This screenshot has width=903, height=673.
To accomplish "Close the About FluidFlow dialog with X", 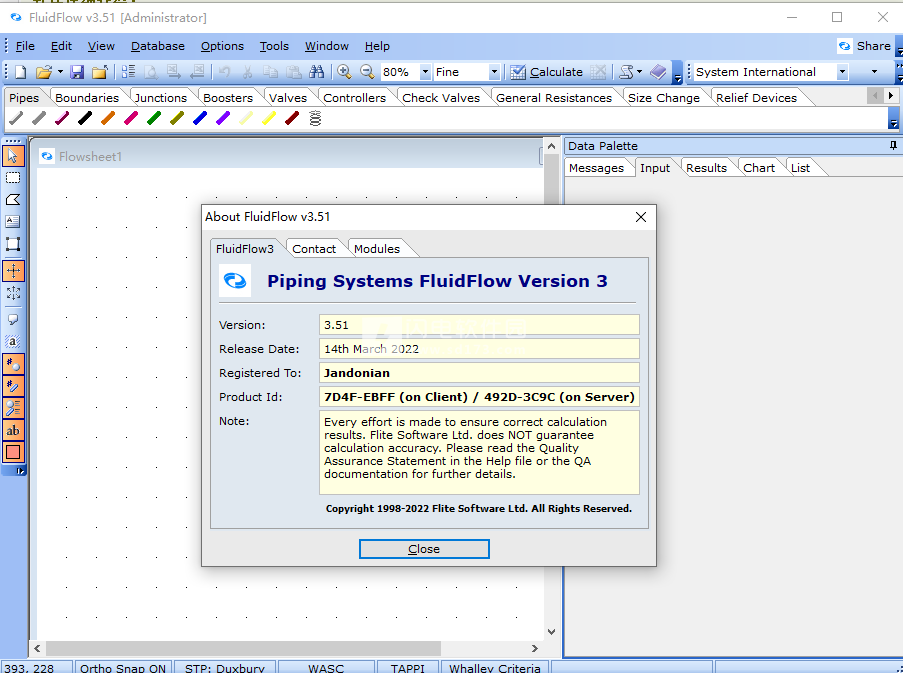I will 641,217.
